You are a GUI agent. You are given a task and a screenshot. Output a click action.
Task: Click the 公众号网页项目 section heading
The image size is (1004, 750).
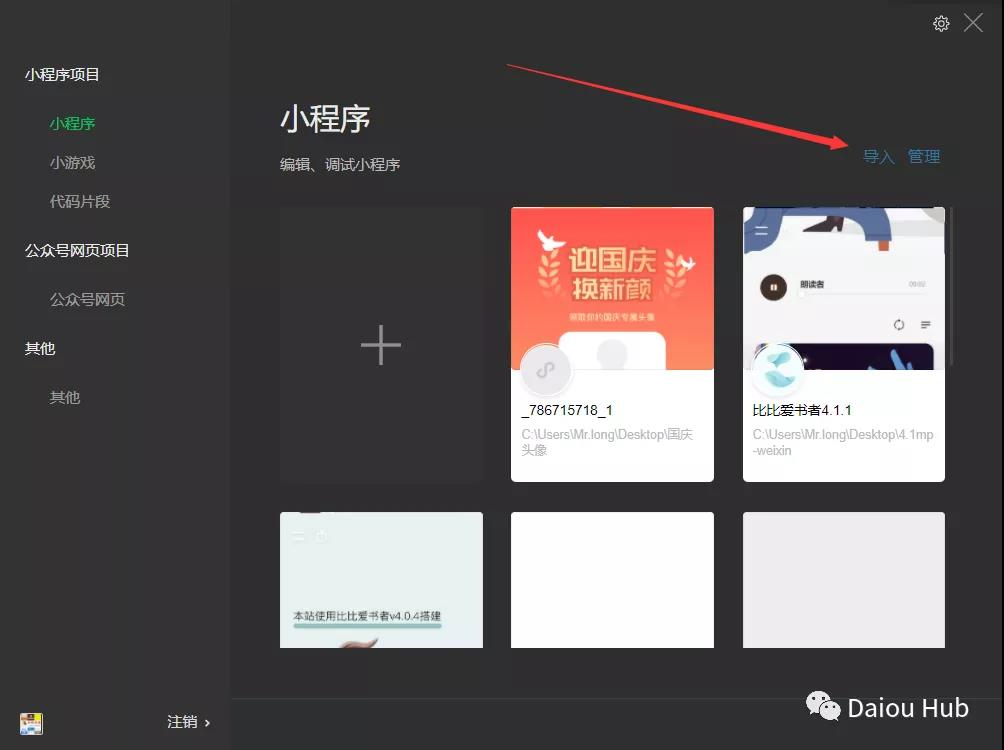point(77,250)
